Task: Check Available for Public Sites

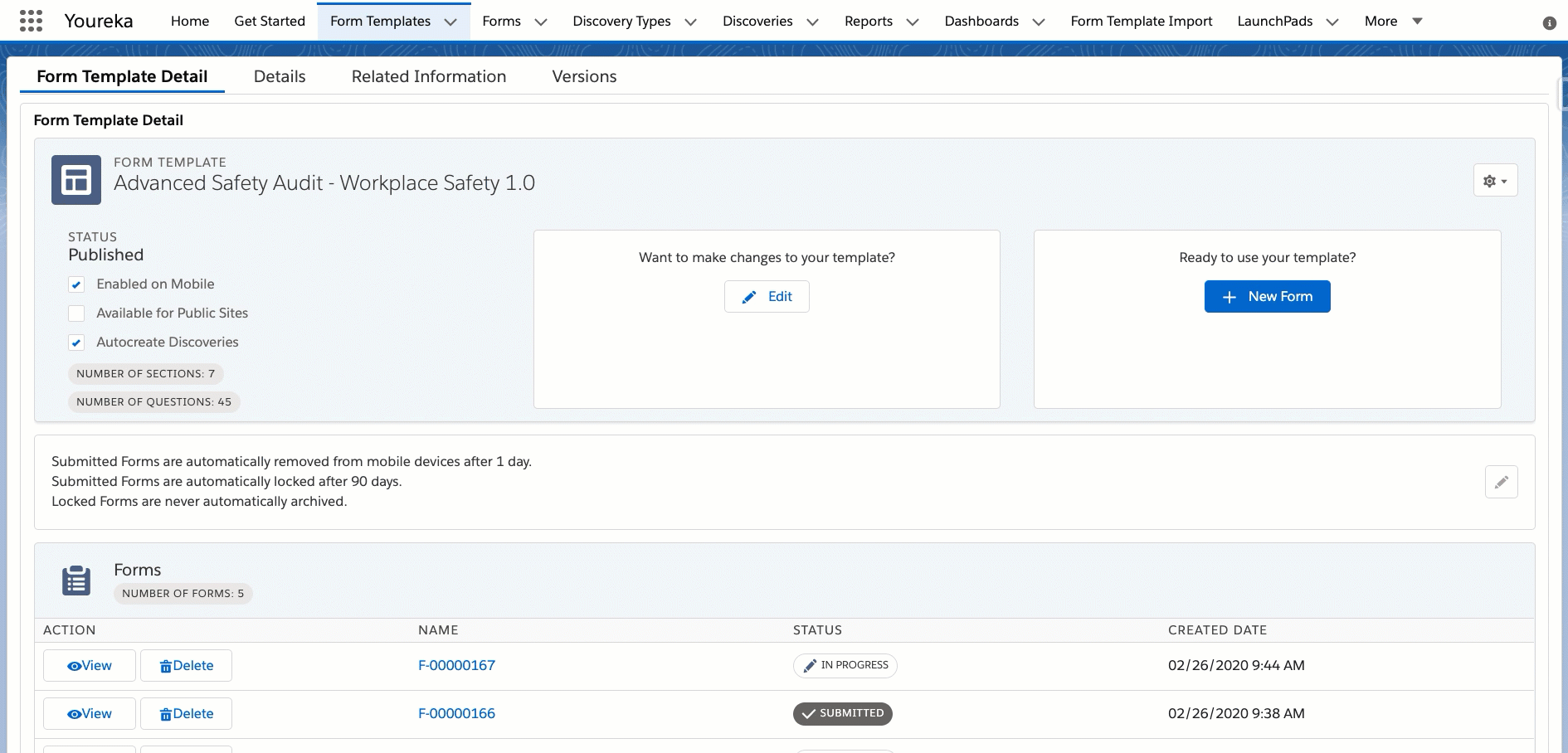Action: click(76, 313)
